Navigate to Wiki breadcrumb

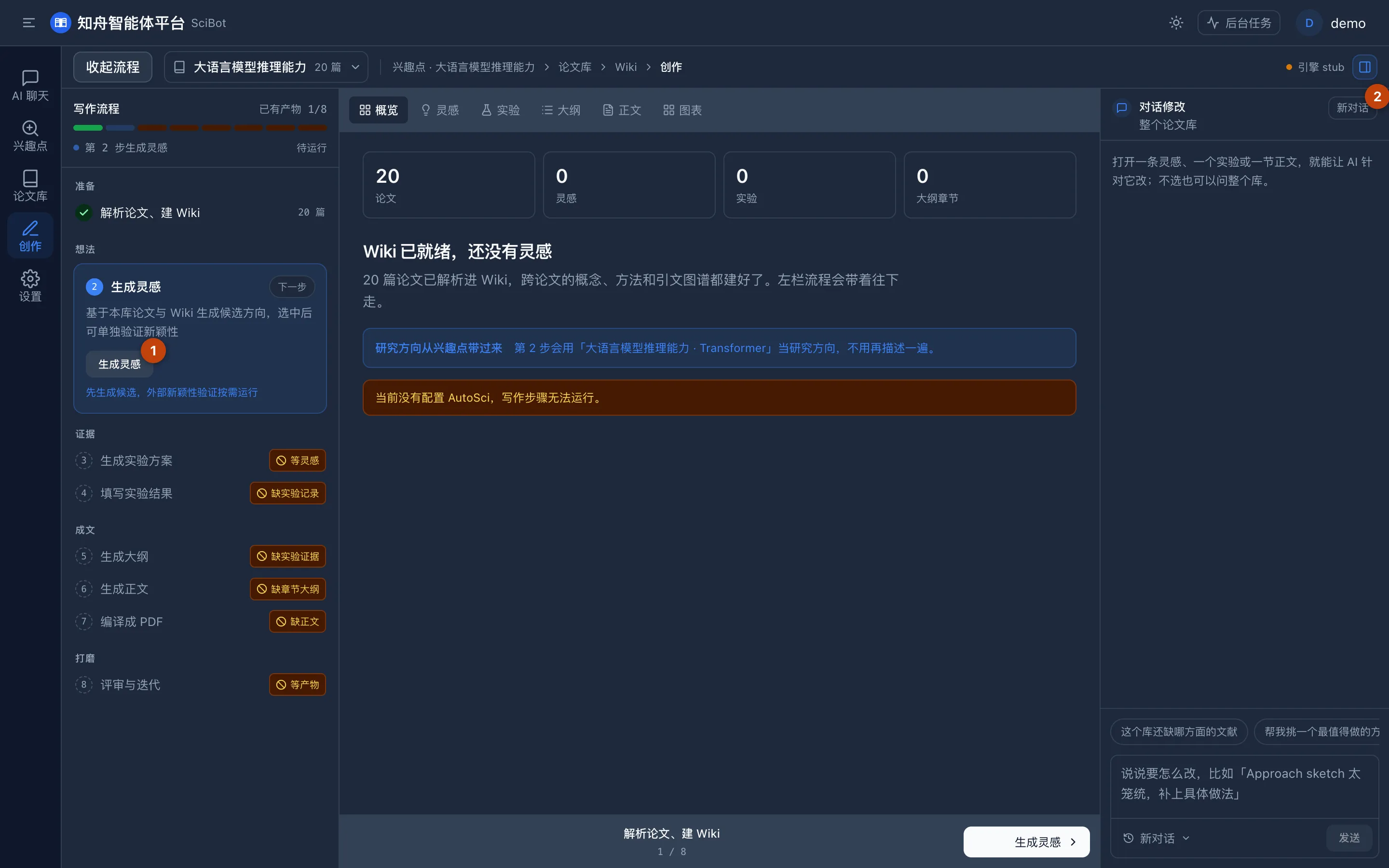coord(626,67)
